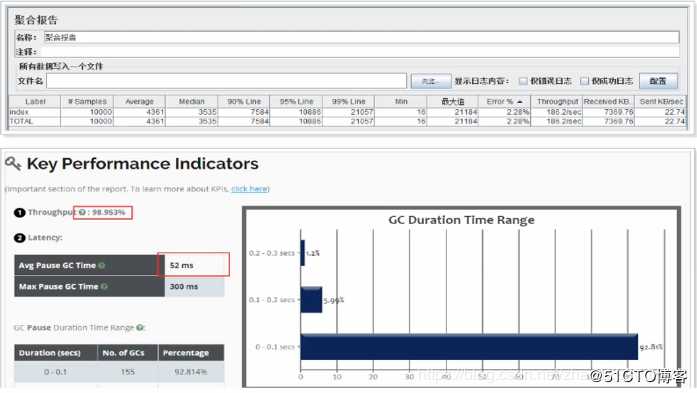Viewport: 697px width, 393px height.
Task: Click help icon beside GC Pause Duration Time Range
Action: tap(140, 328)
